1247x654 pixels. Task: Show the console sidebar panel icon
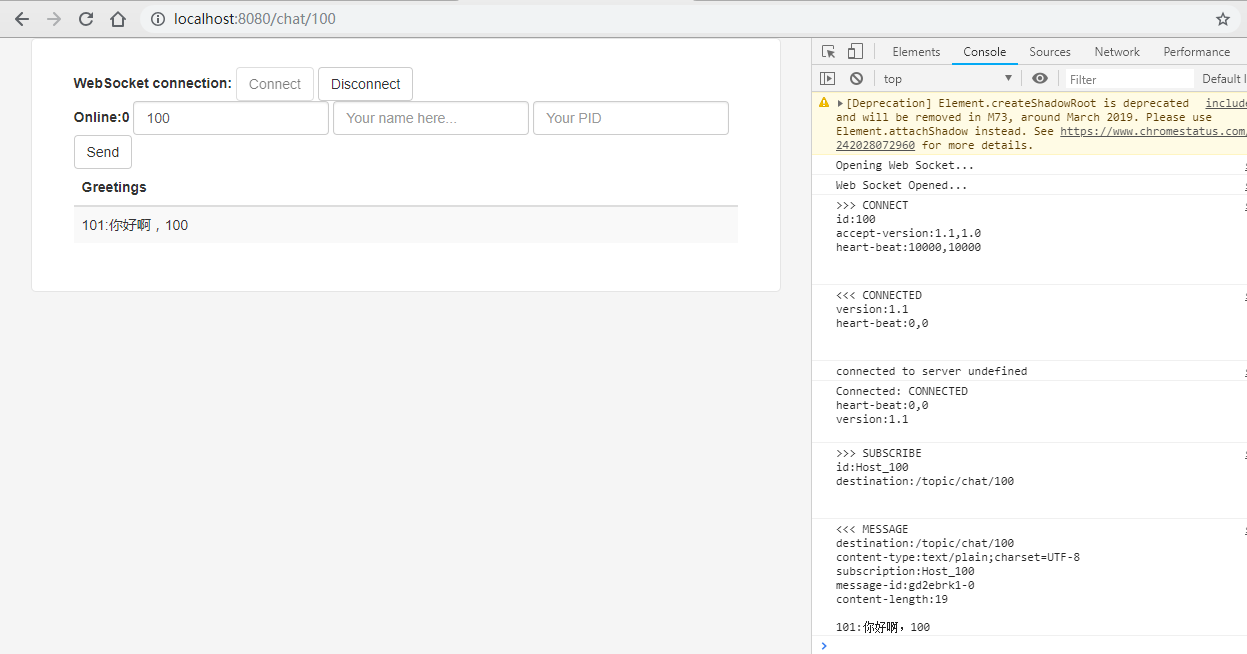point(828,79)
